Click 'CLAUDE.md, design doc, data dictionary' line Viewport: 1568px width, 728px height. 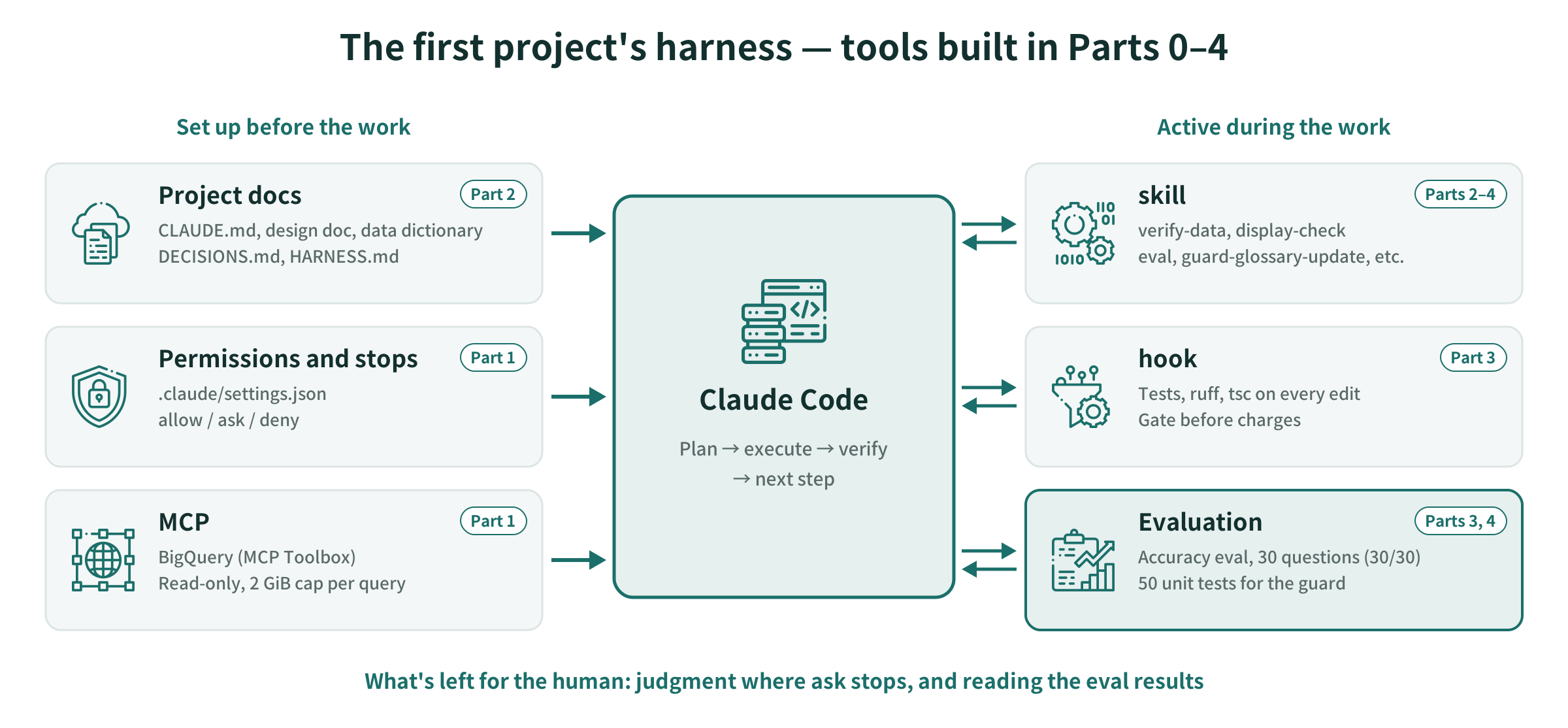[321, 231]
